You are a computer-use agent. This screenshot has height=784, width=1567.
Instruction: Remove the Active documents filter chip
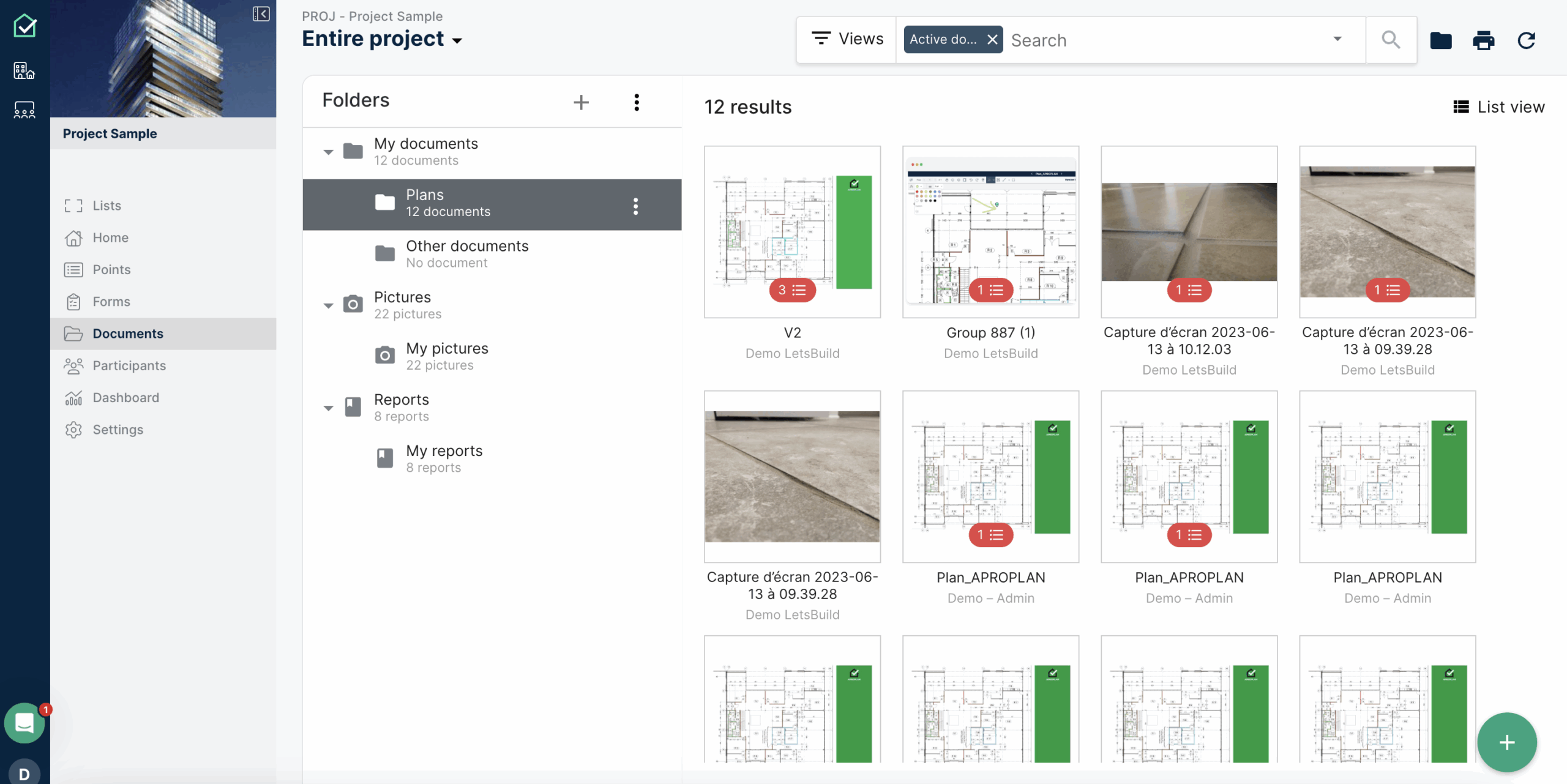tap(992, 40)
